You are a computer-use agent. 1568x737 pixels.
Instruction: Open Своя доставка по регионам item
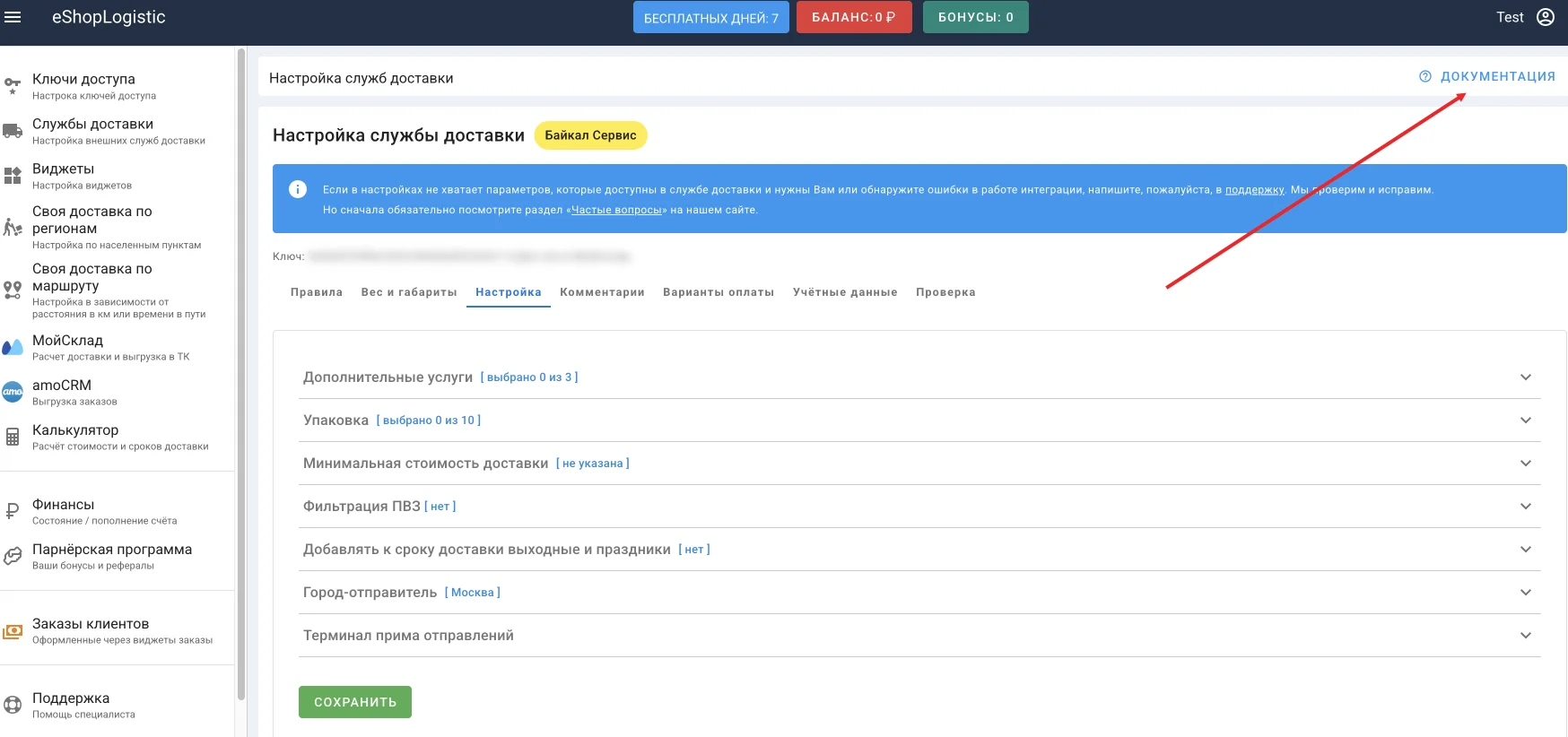[x=117, y=228]
